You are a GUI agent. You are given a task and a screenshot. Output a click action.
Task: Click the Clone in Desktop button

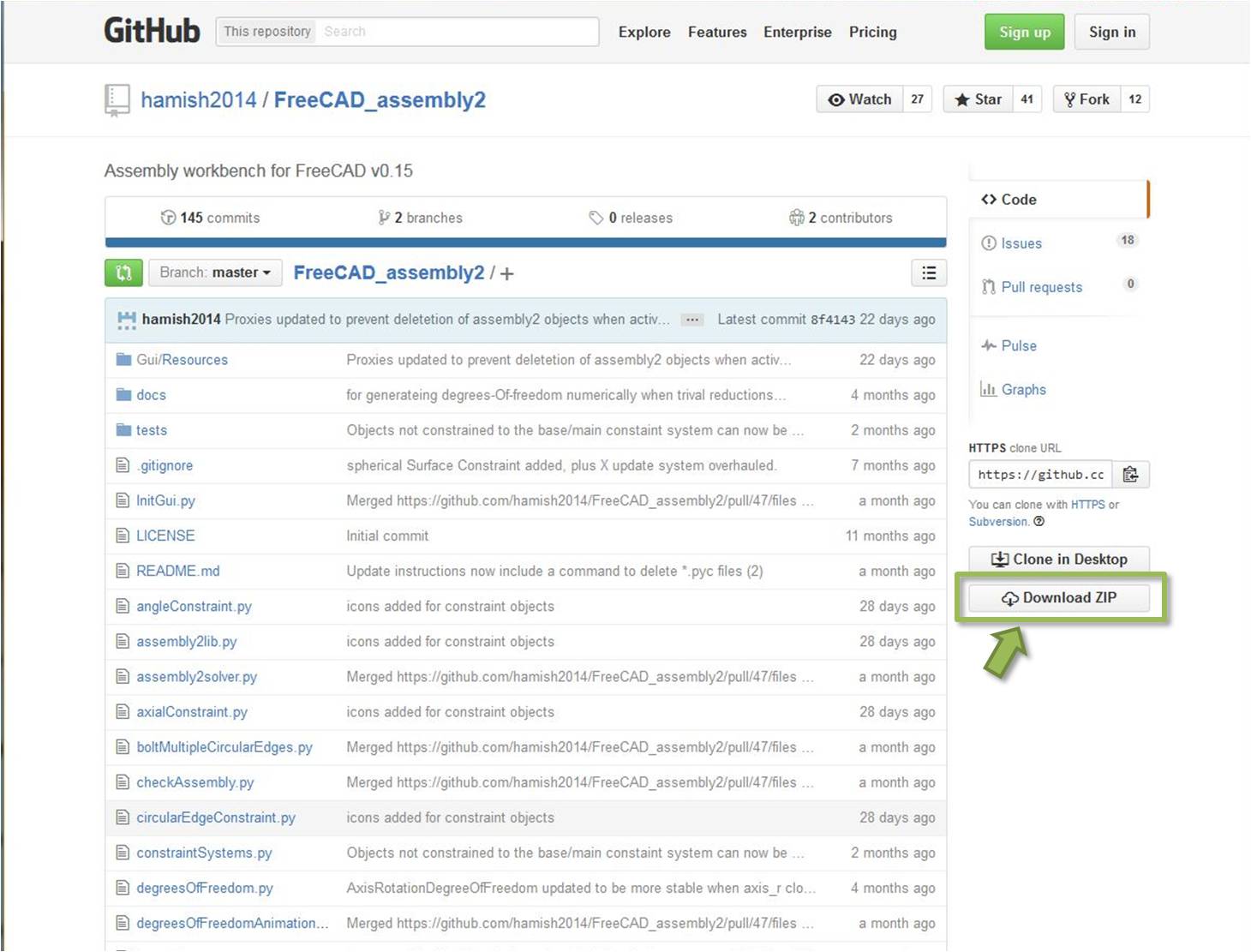1059,559
